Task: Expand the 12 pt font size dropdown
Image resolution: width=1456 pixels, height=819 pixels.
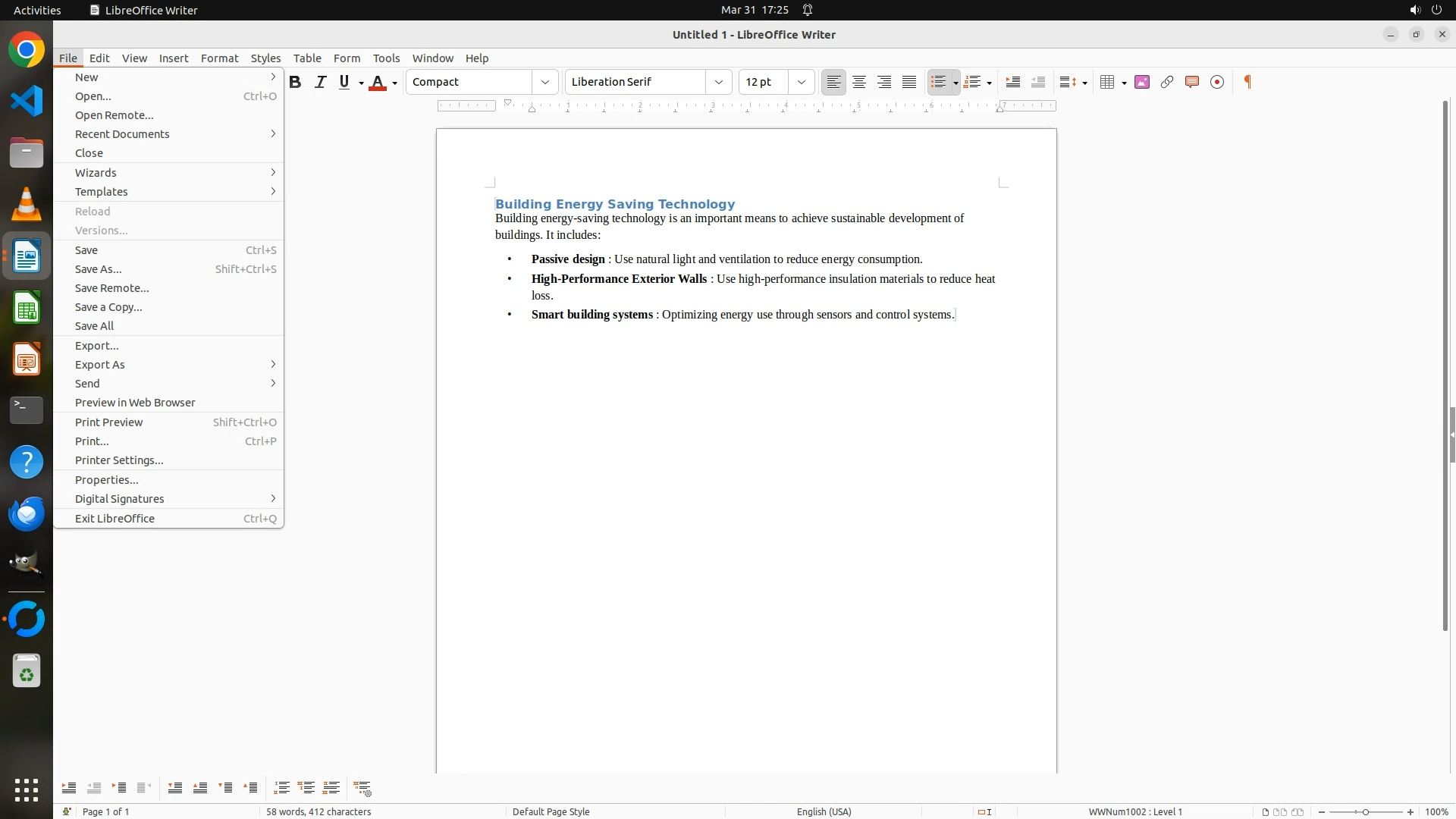Action: 801,82
